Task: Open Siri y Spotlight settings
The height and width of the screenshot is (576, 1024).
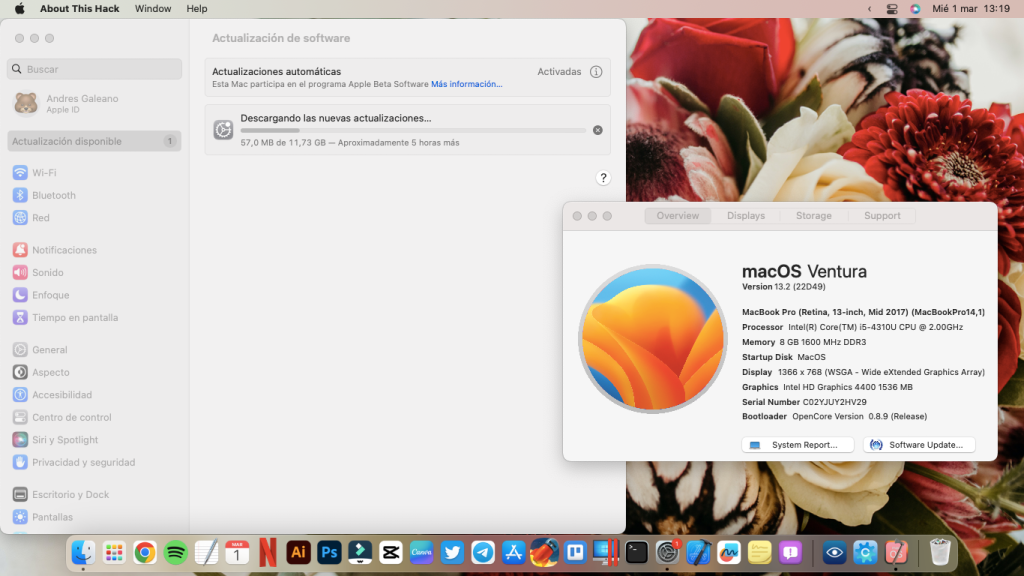Action: pos(64,440)
